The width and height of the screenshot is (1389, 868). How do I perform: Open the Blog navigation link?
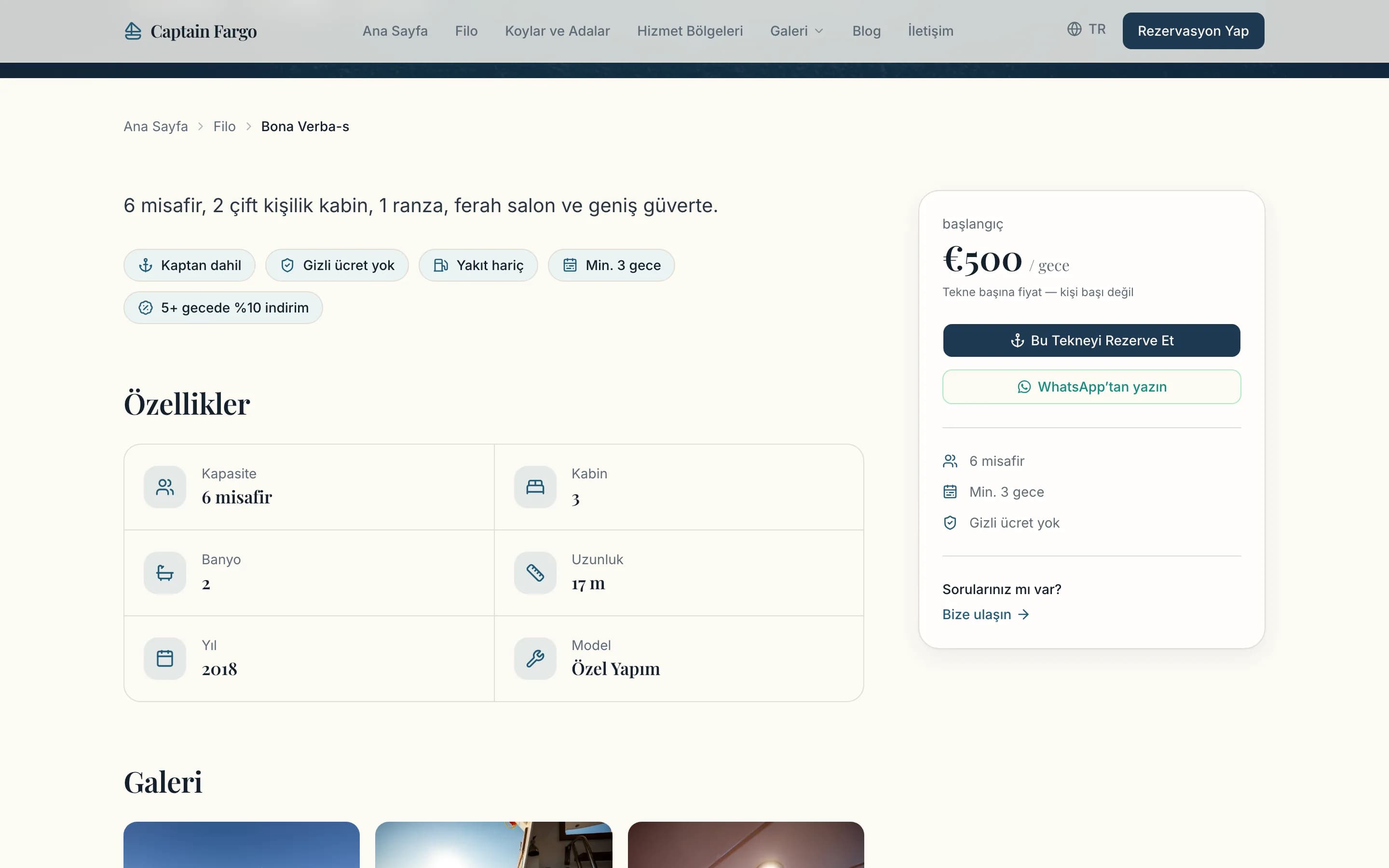pyautogui.click(x=866, y=31)
